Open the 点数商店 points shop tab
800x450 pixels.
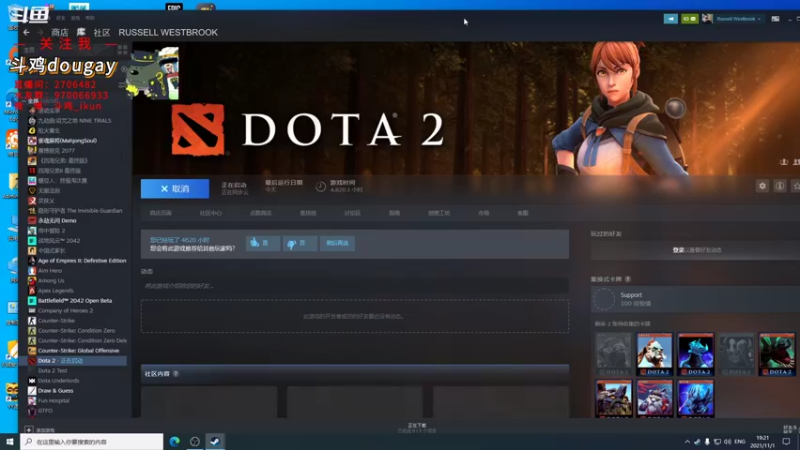pos(261,213)
